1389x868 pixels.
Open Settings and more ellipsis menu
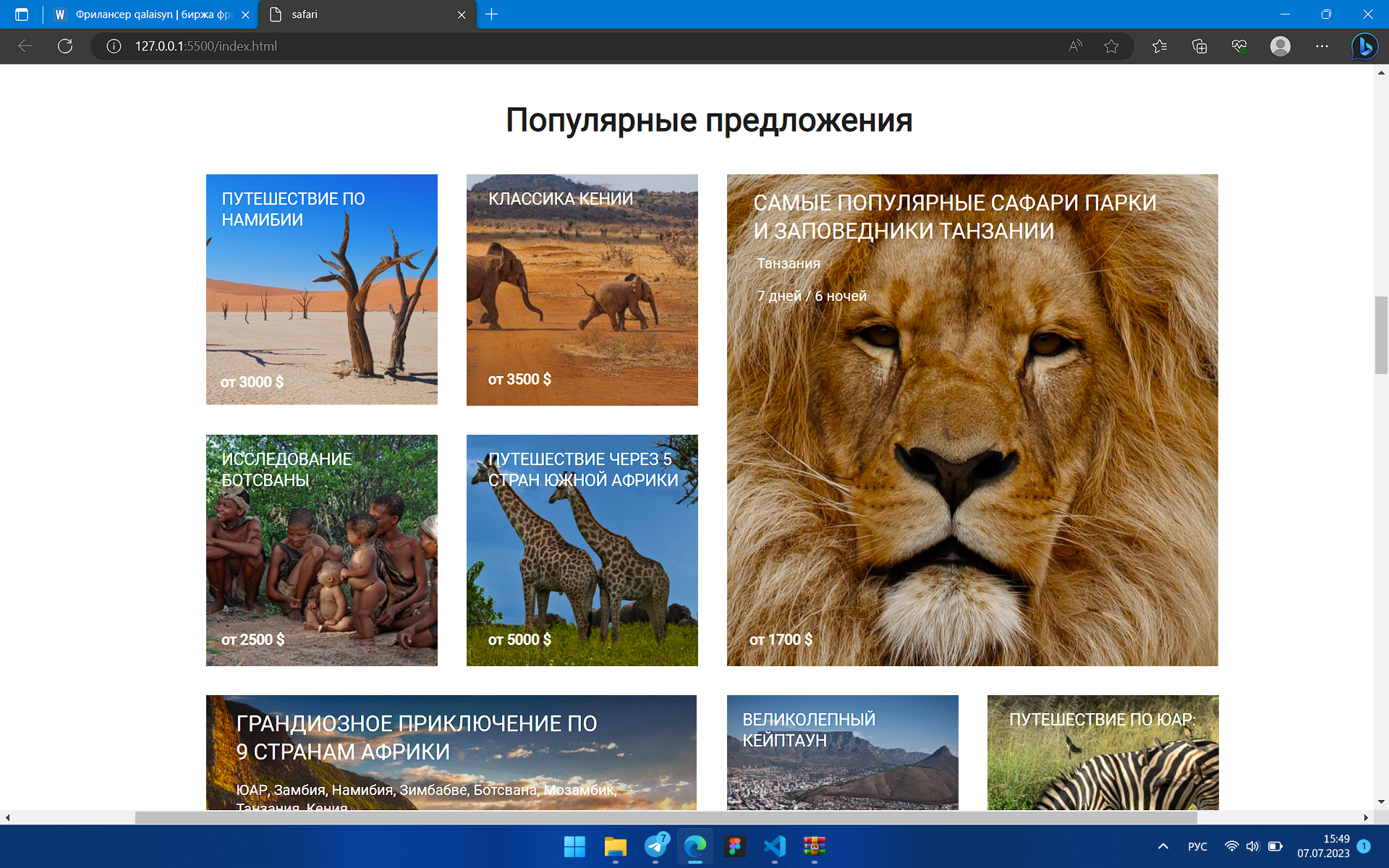(x=1322, y=46)
